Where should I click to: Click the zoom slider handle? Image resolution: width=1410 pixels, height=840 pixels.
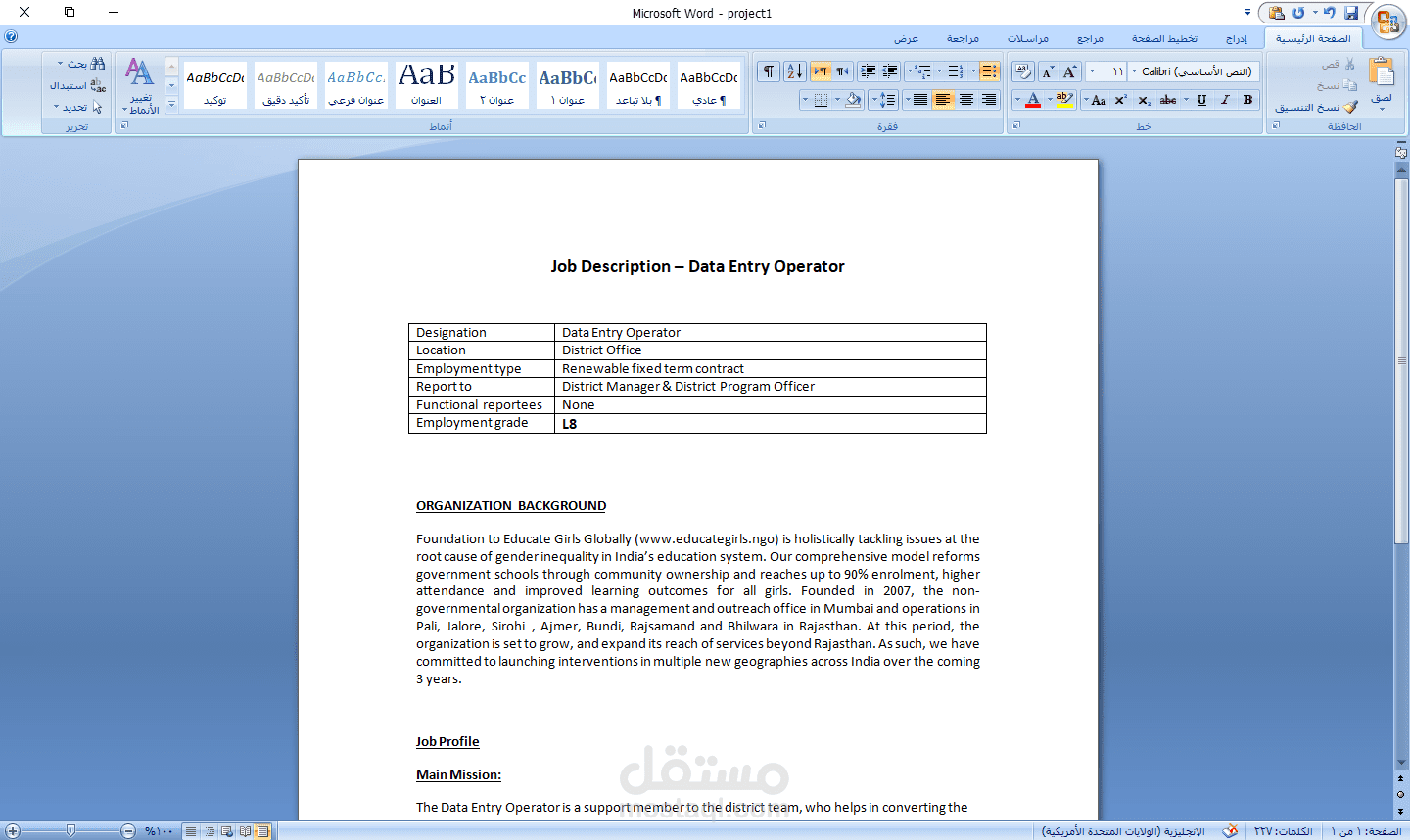point(70,830)
